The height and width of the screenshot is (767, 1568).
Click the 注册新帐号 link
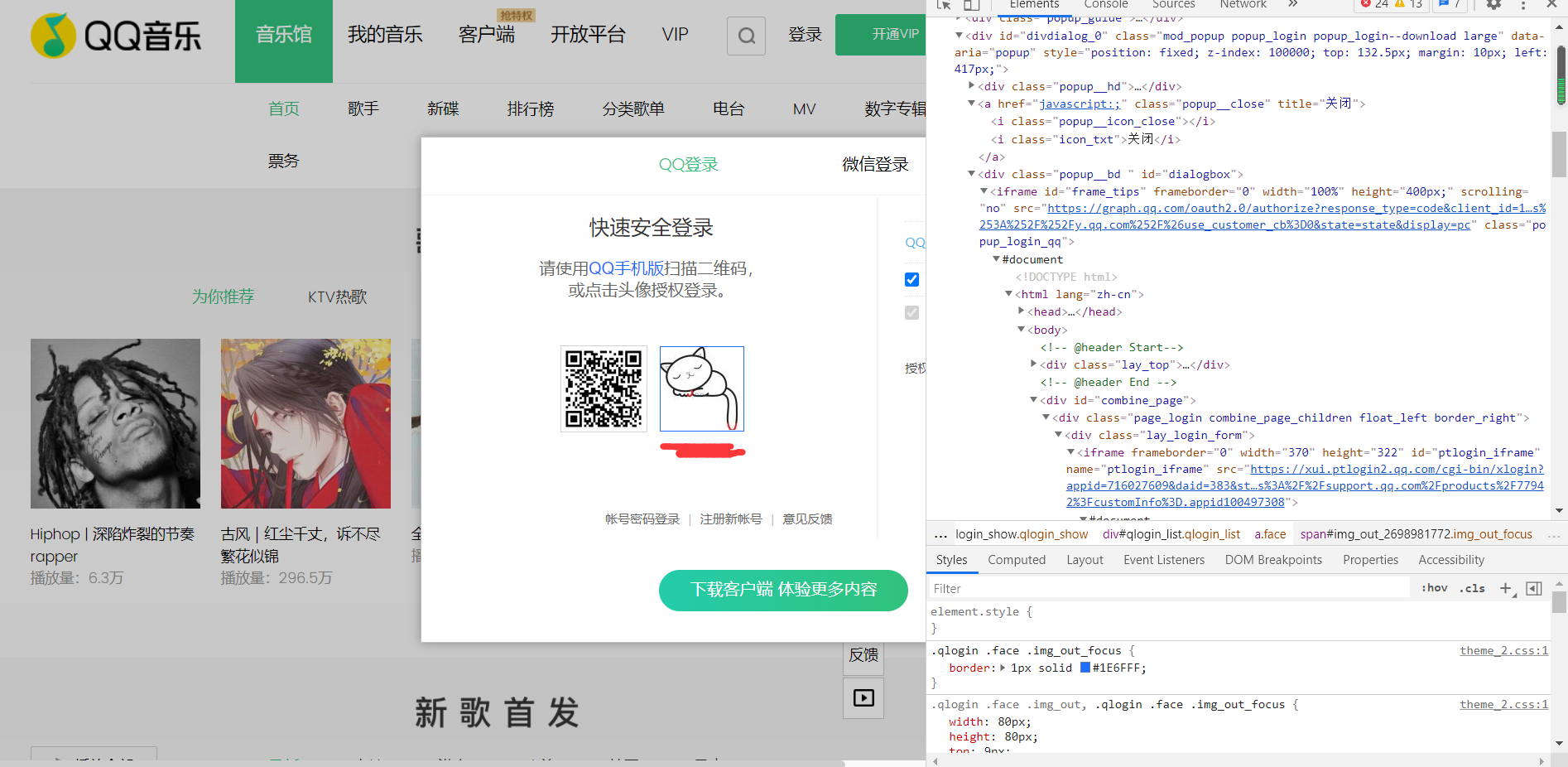point(730,519)
